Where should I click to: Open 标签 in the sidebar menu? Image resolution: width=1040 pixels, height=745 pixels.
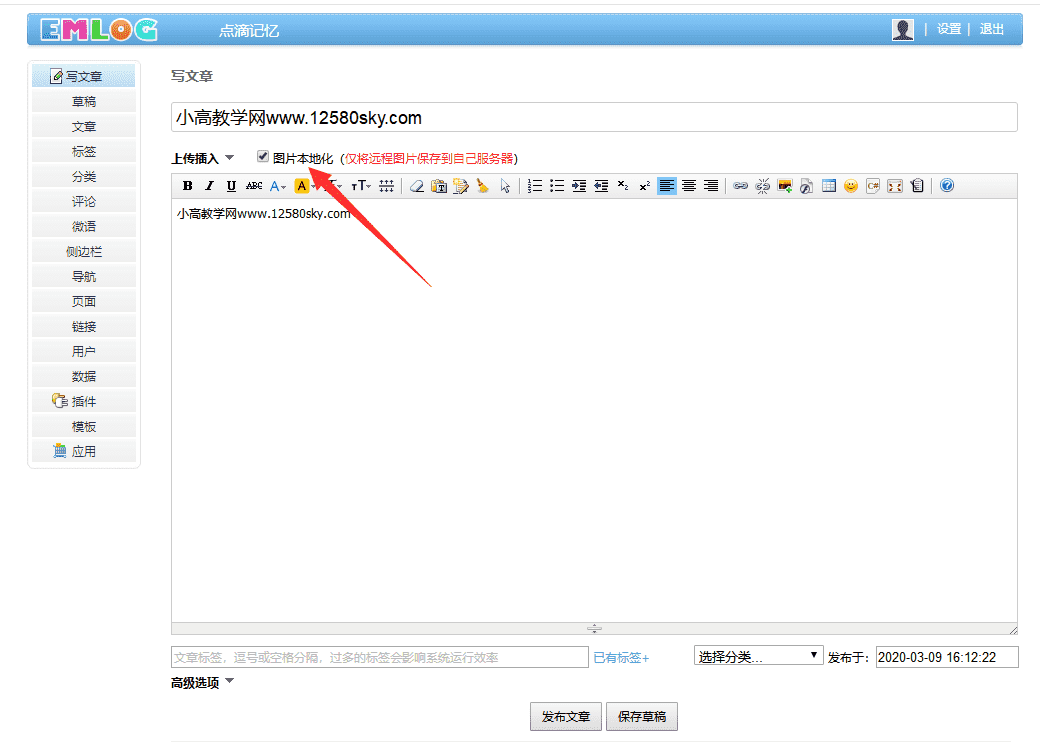[84, 151]
